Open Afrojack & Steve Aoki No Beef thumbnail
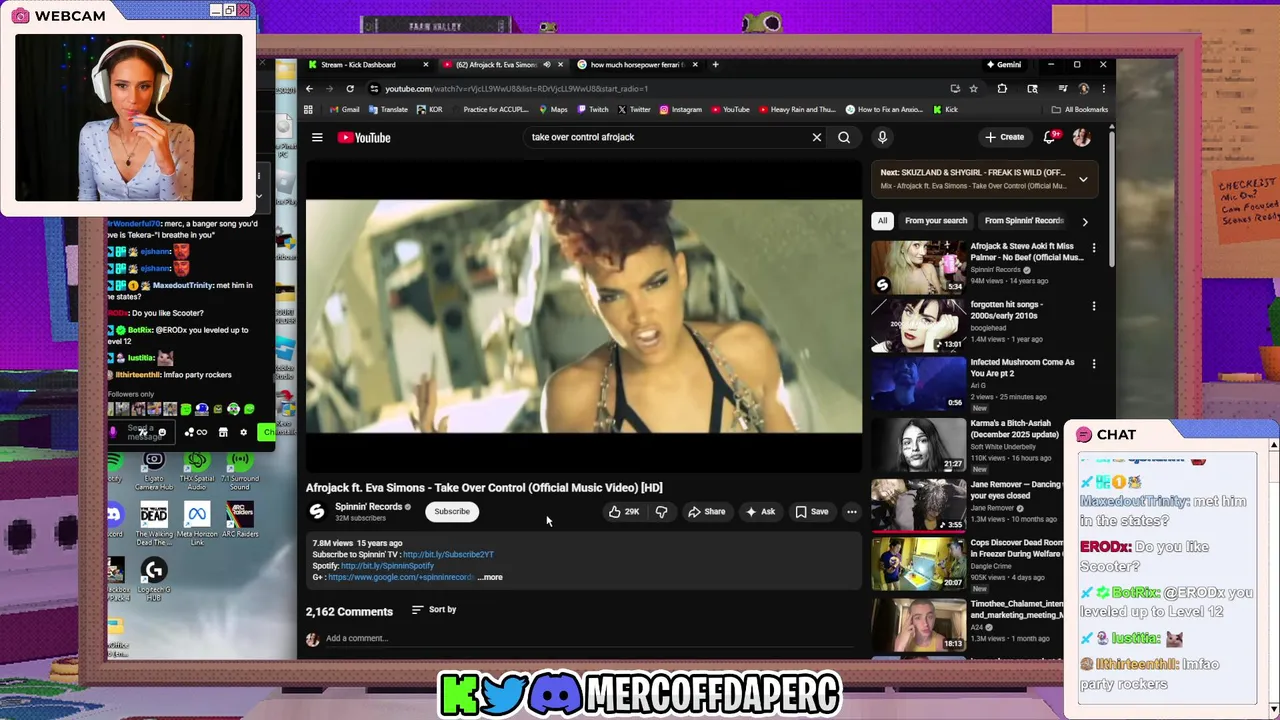Screen dimensions: 1280x720 pyautogui.click(x=918, y=266)
